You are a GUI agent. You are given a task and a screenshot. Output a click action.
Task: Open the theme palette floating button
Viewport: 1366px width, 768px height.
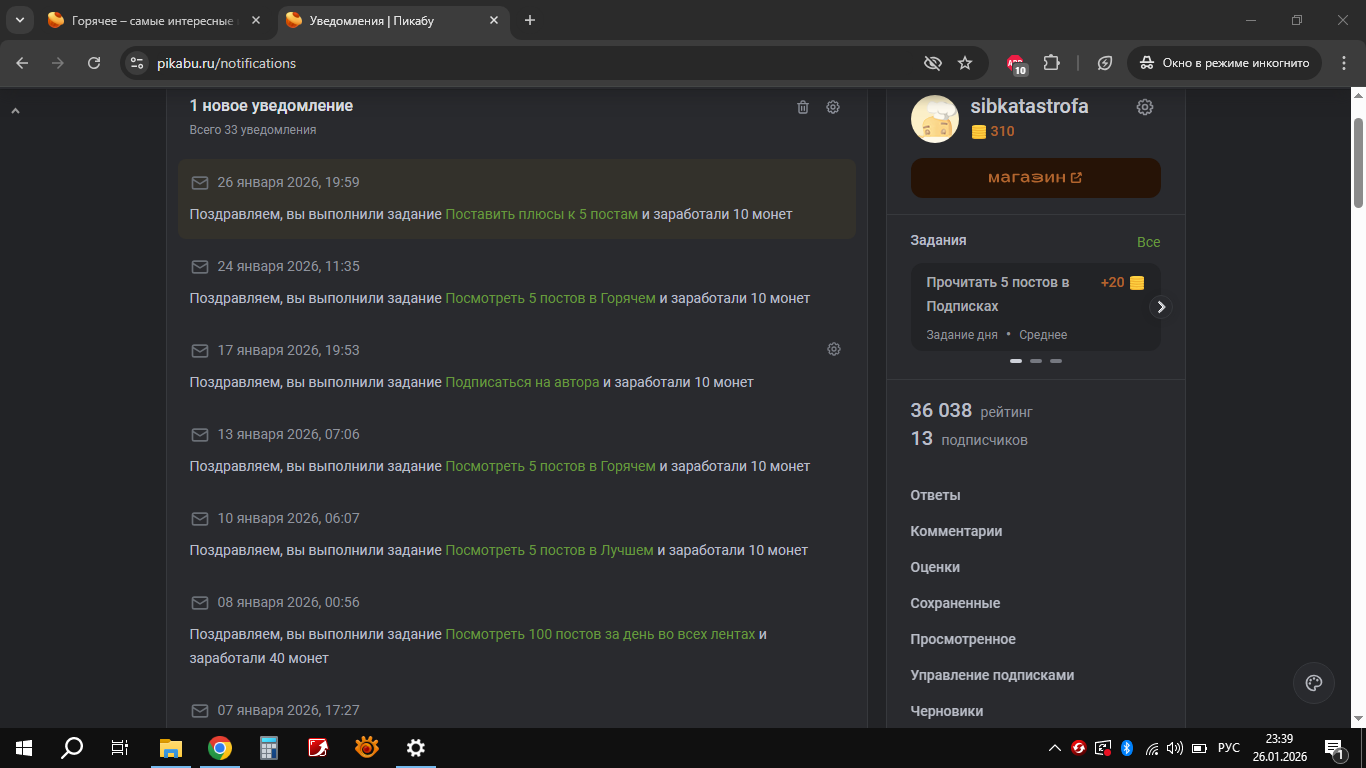pos(1313,683)
